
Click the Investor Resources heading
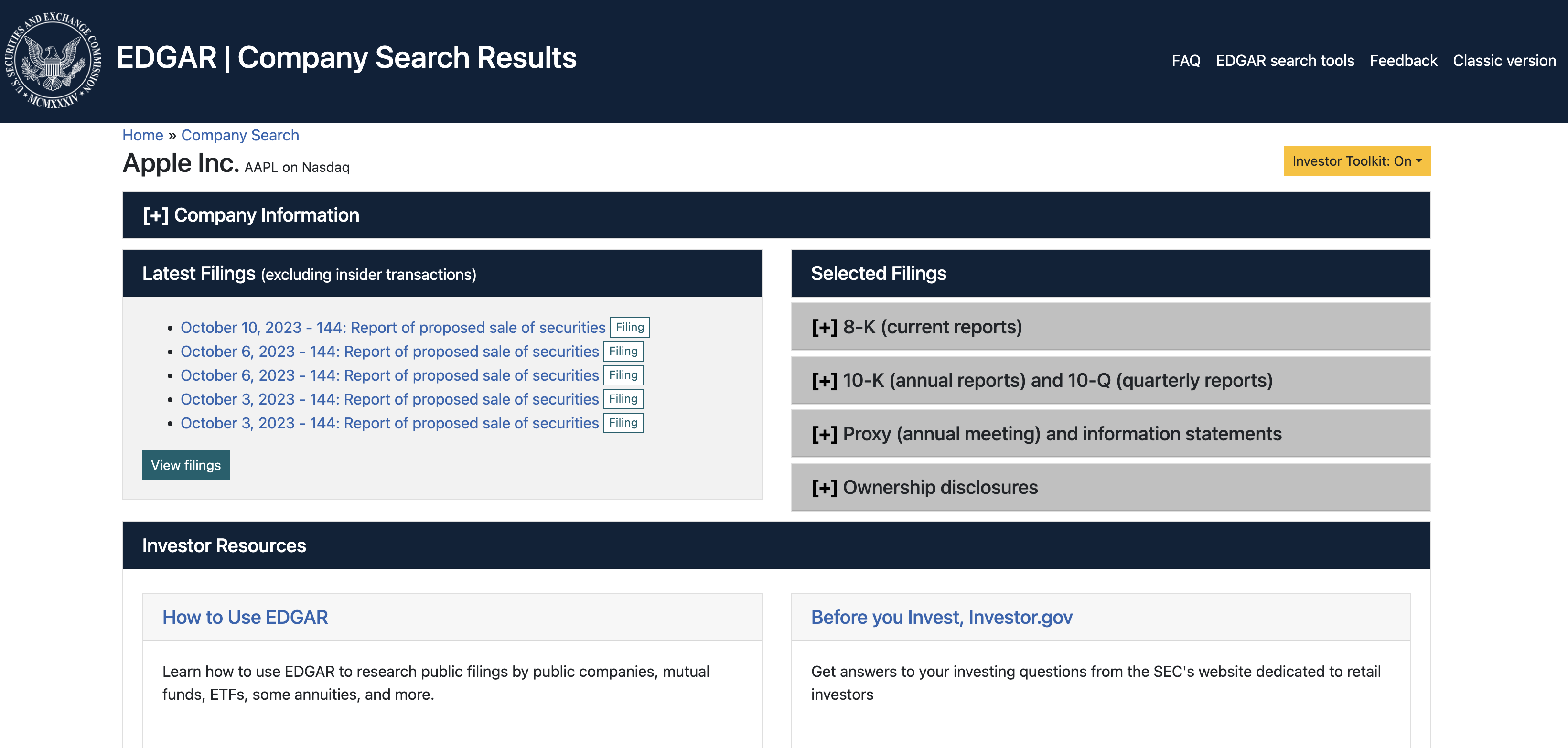[x=224, y=545]
